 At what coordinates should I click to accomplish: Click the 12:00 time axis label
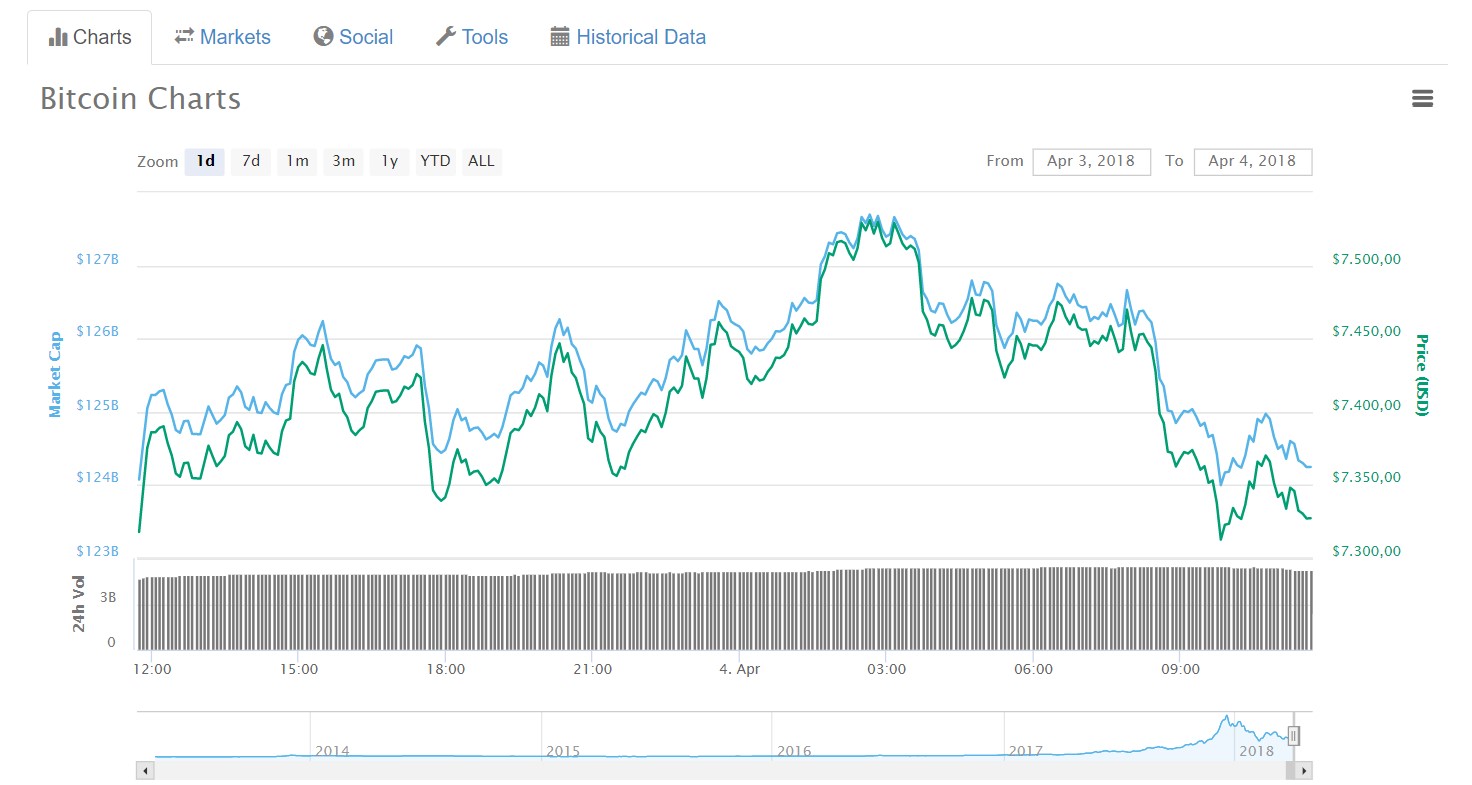[152, 669]
